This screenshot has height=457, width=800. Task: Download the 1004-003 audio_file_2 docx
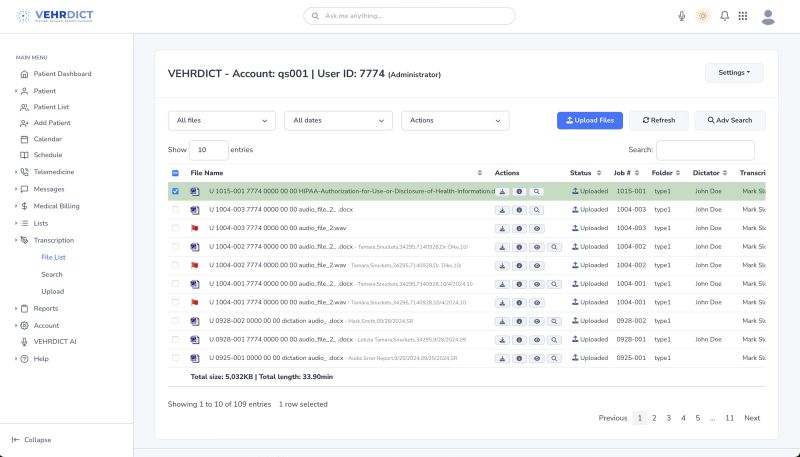pyautogui.click(x=502, y=210)
